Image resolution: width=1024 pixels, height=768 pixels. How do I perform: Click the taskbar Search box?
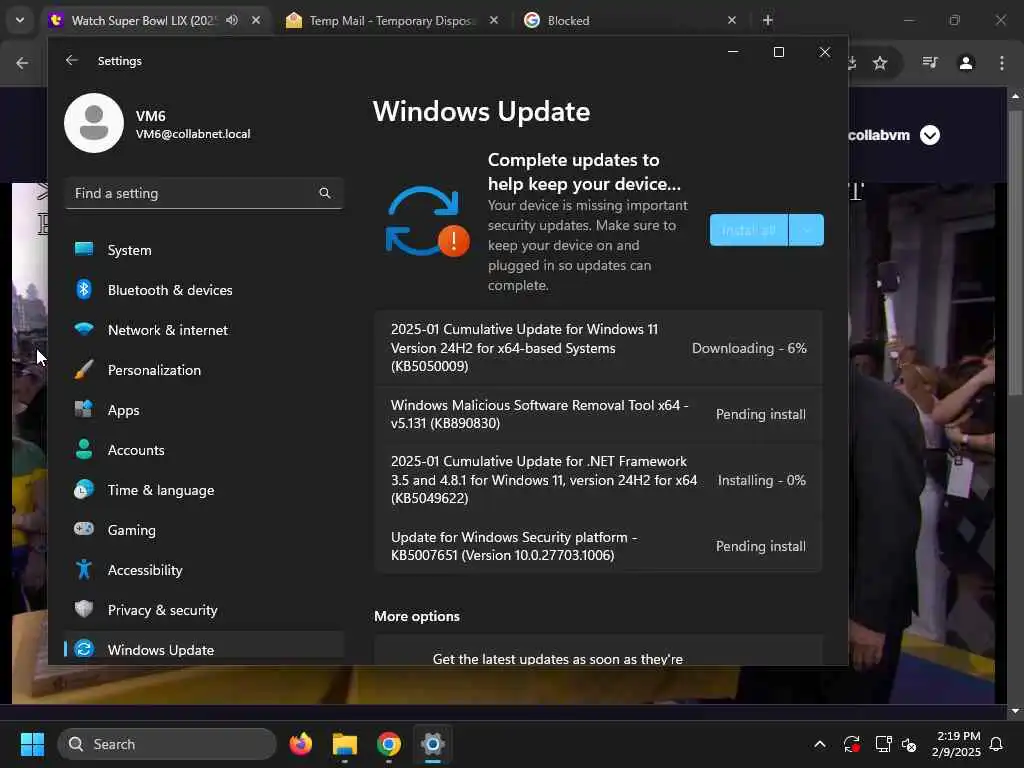pyautogui.click(x=167, y=744)
